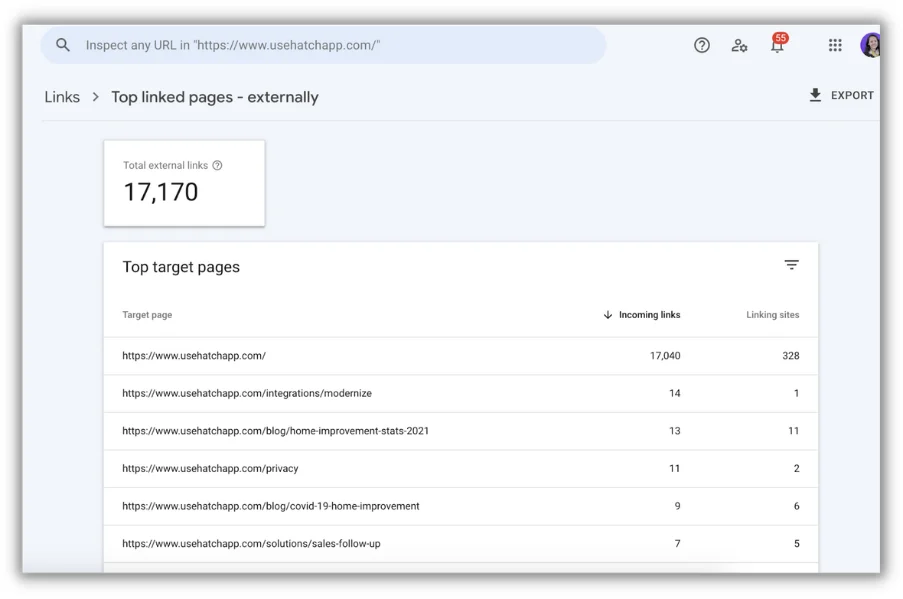Click the EXPORT button
This screenshot has height=599, width=903.
coord(841,95)
